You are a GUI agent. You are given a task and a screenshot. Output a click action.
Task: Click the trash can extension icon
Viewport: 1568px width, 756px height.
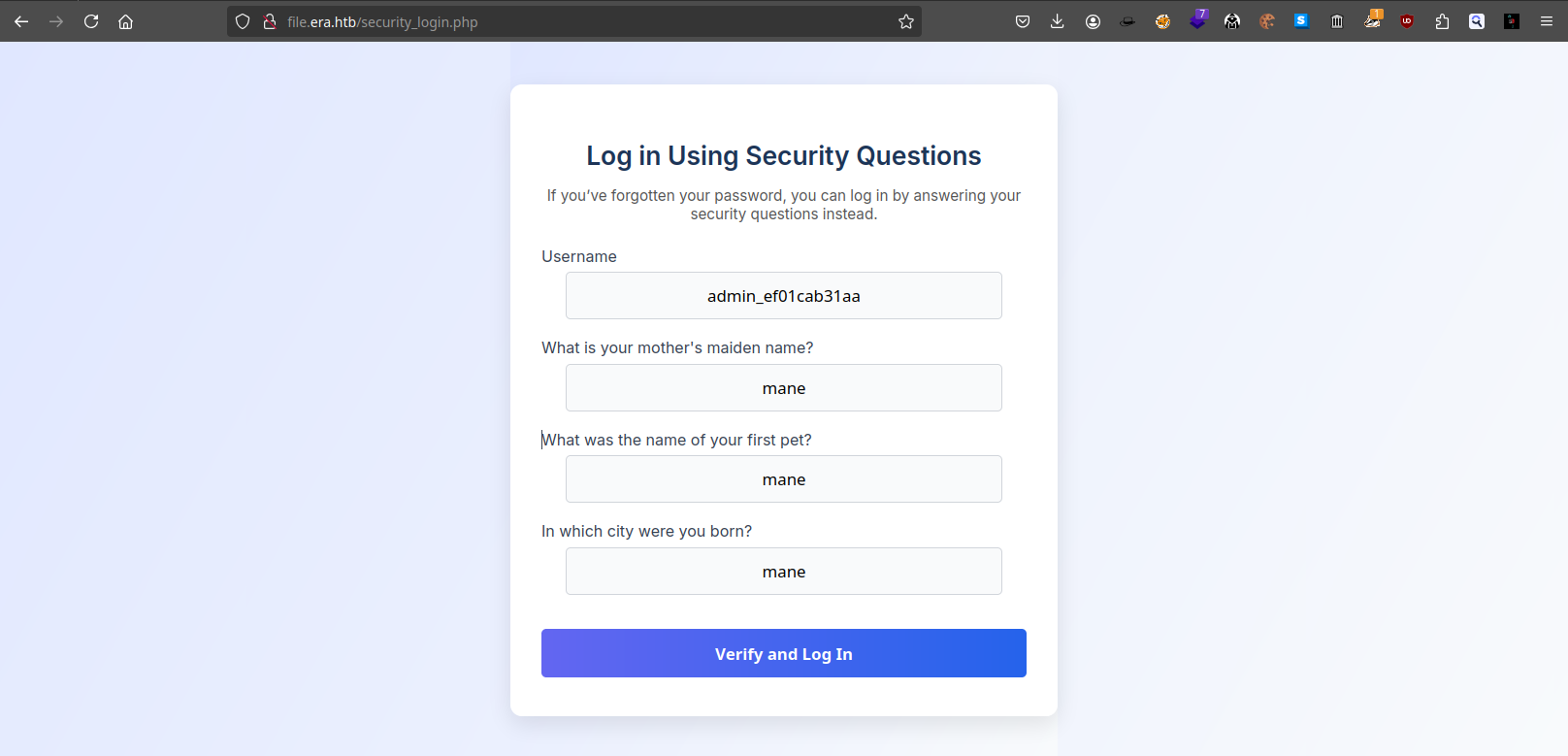1337,21
